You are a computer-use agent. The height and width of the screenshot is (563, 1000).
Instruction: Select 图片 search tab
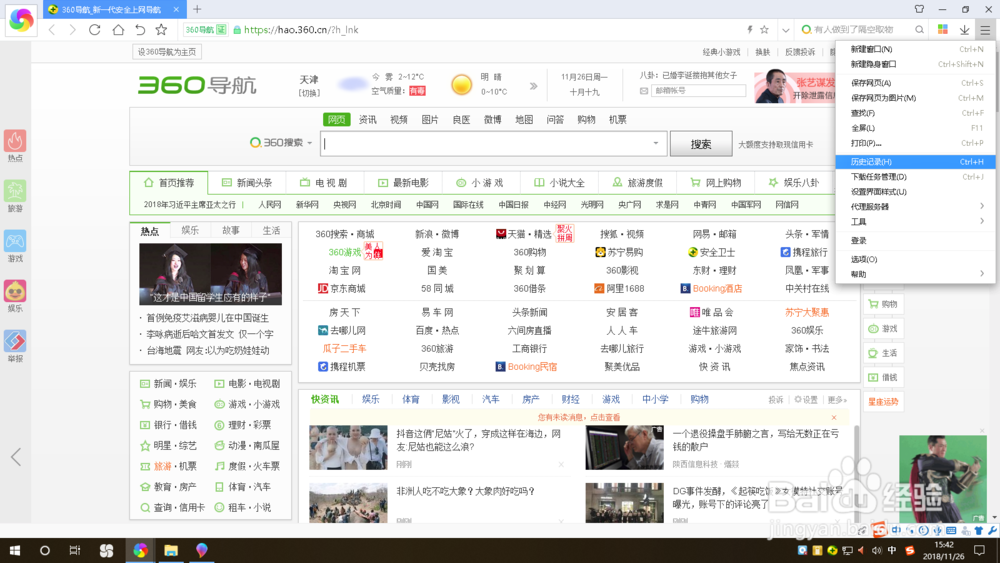(430, 120)
